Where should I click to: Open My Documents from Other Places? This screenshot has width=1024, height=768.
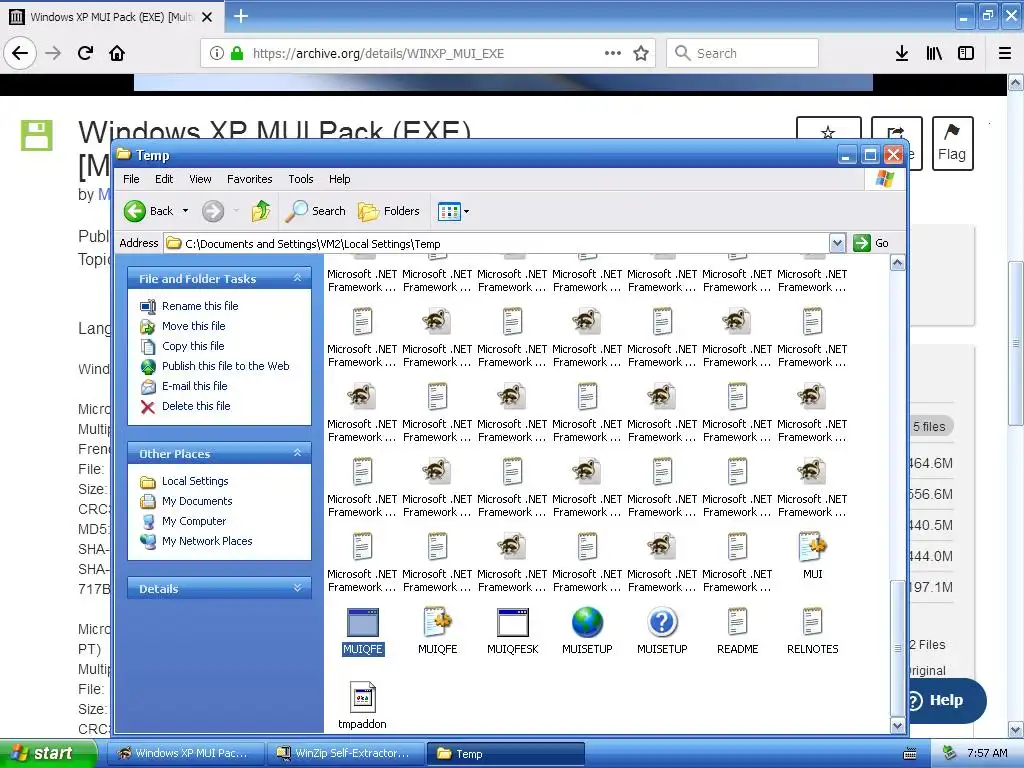(x=197, y=501)
